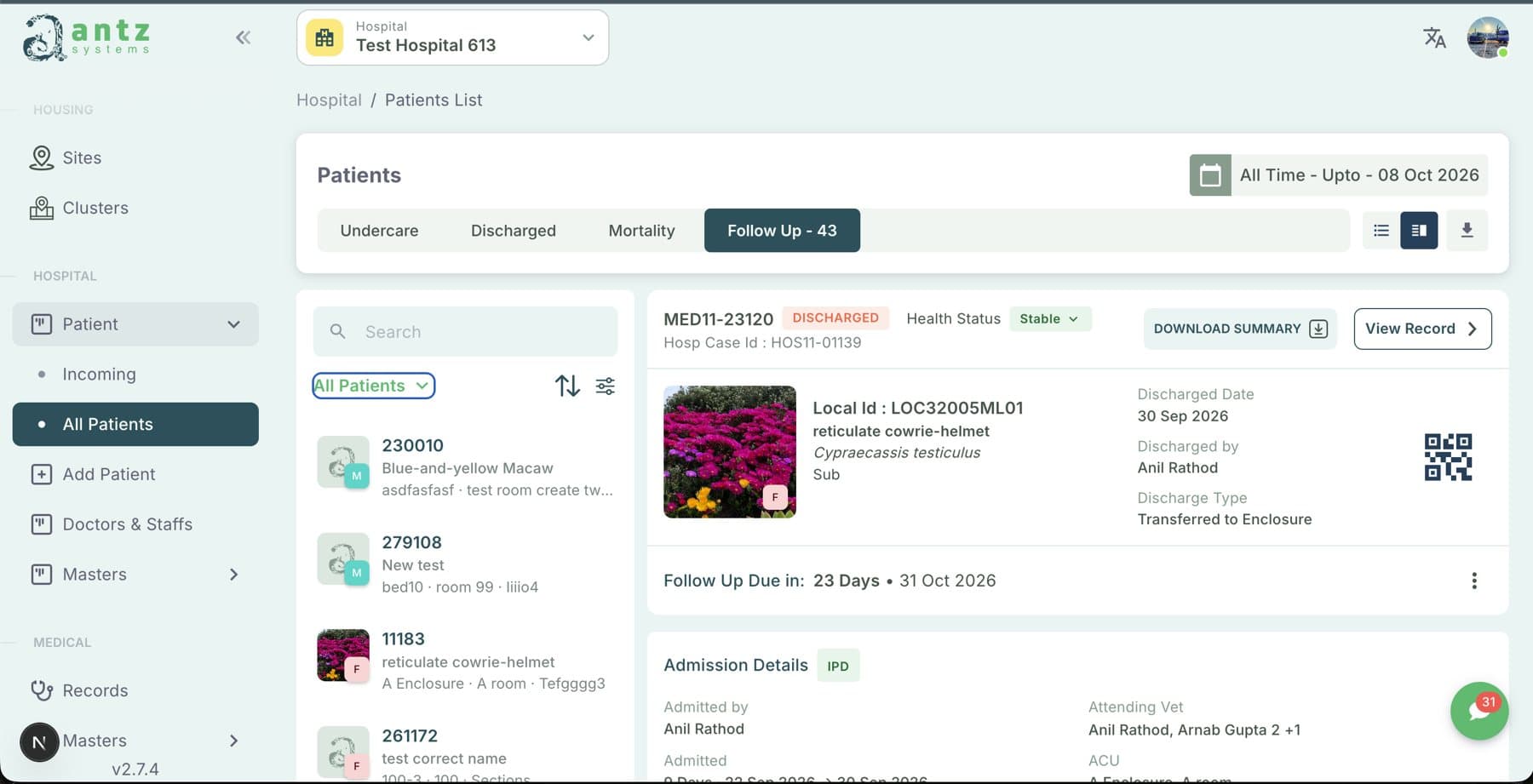Click the sort arrows icon
The image size is (1533, 784).
567,386
